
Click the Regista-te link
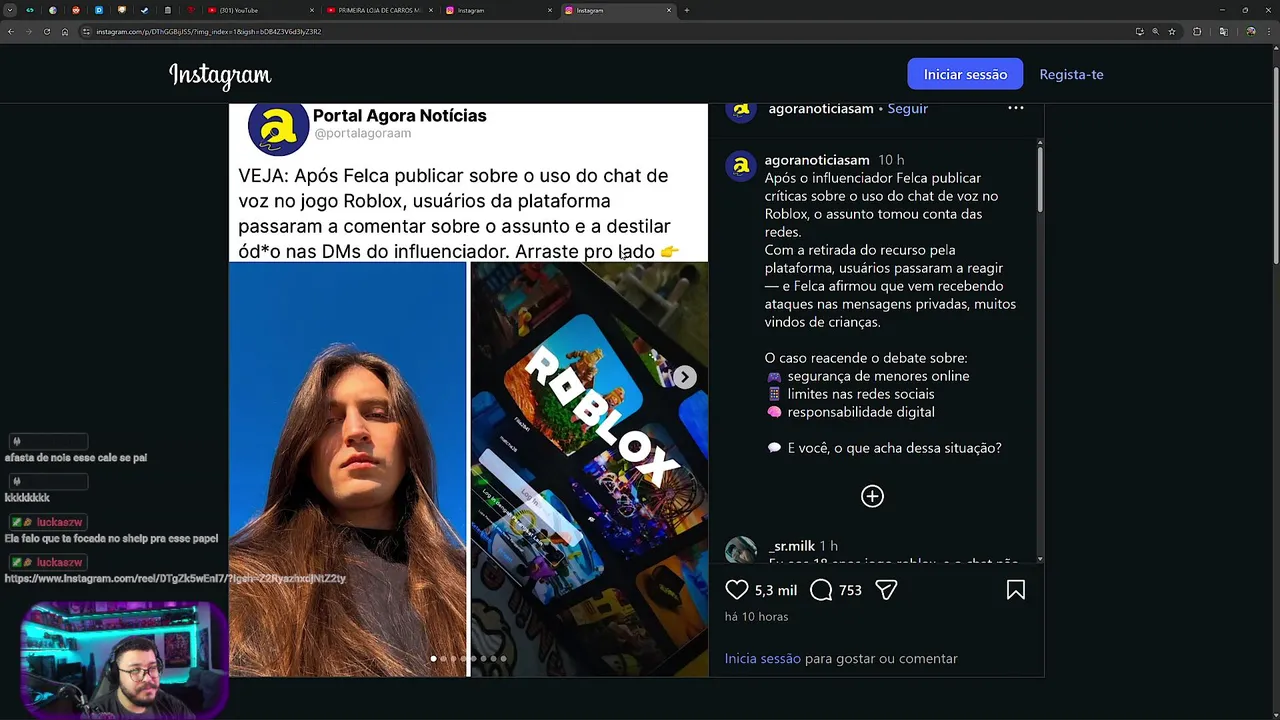(1071, 74)
